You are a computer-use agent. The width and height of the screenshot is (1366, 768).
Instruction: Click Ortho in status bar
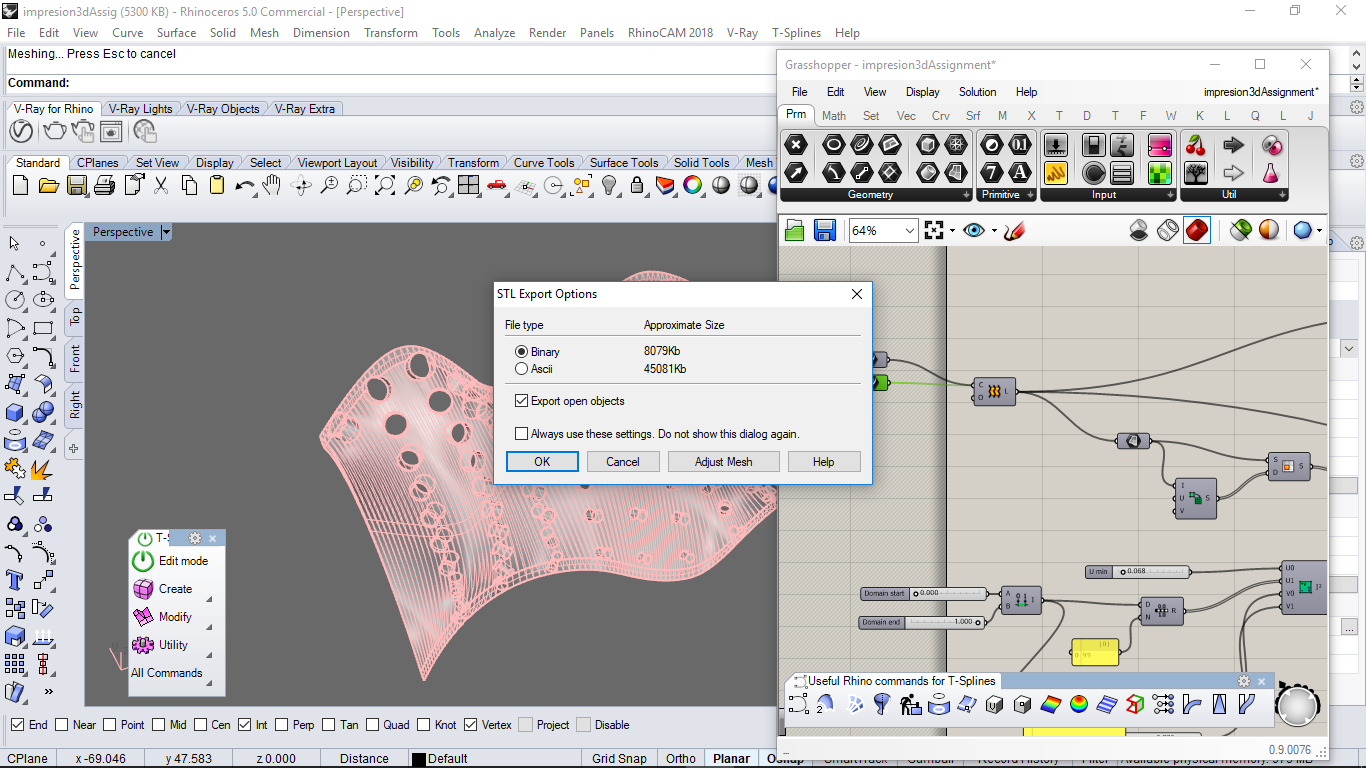[x=681, y=759]
